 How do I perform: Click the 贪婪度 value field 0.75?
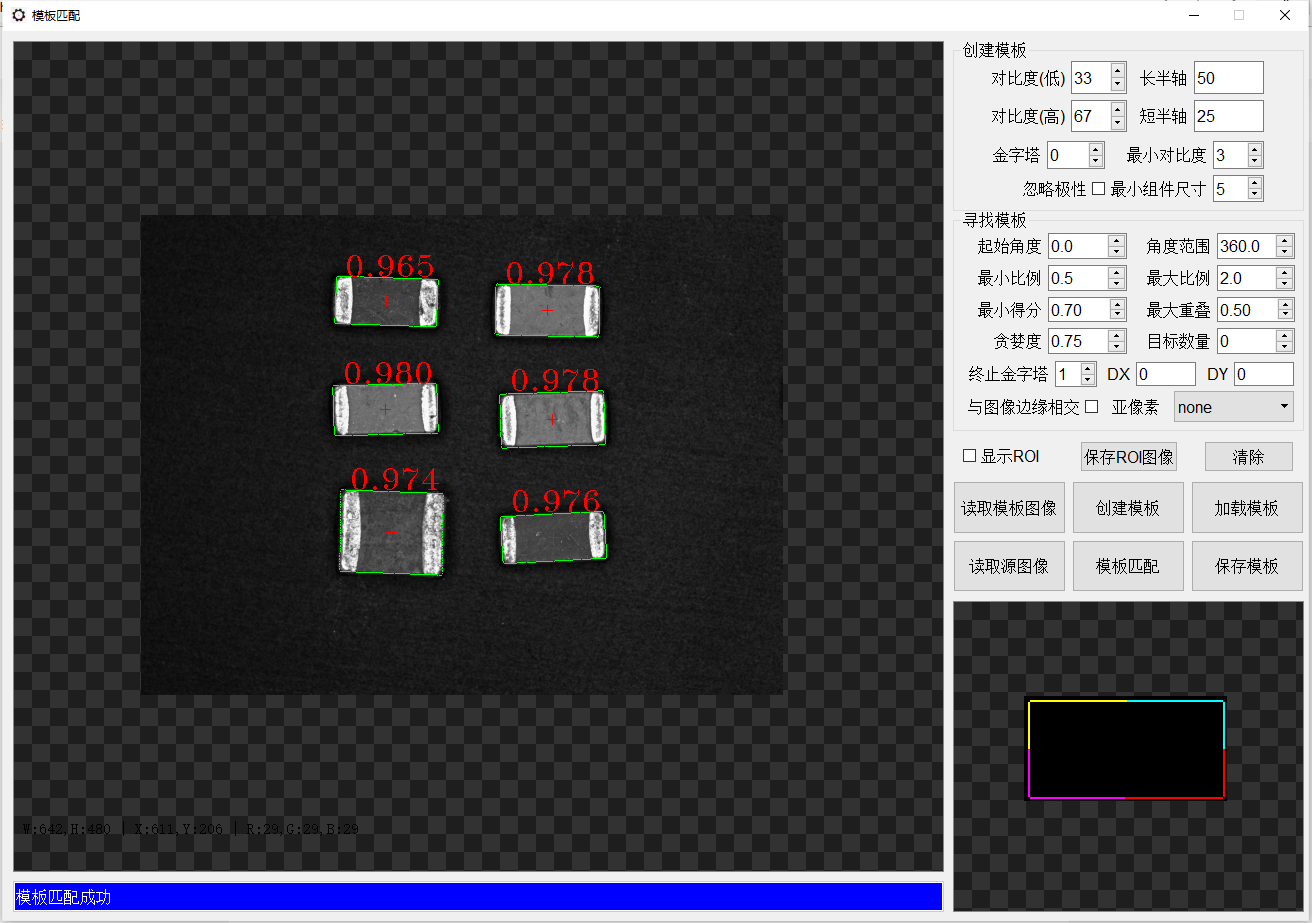1079,341
